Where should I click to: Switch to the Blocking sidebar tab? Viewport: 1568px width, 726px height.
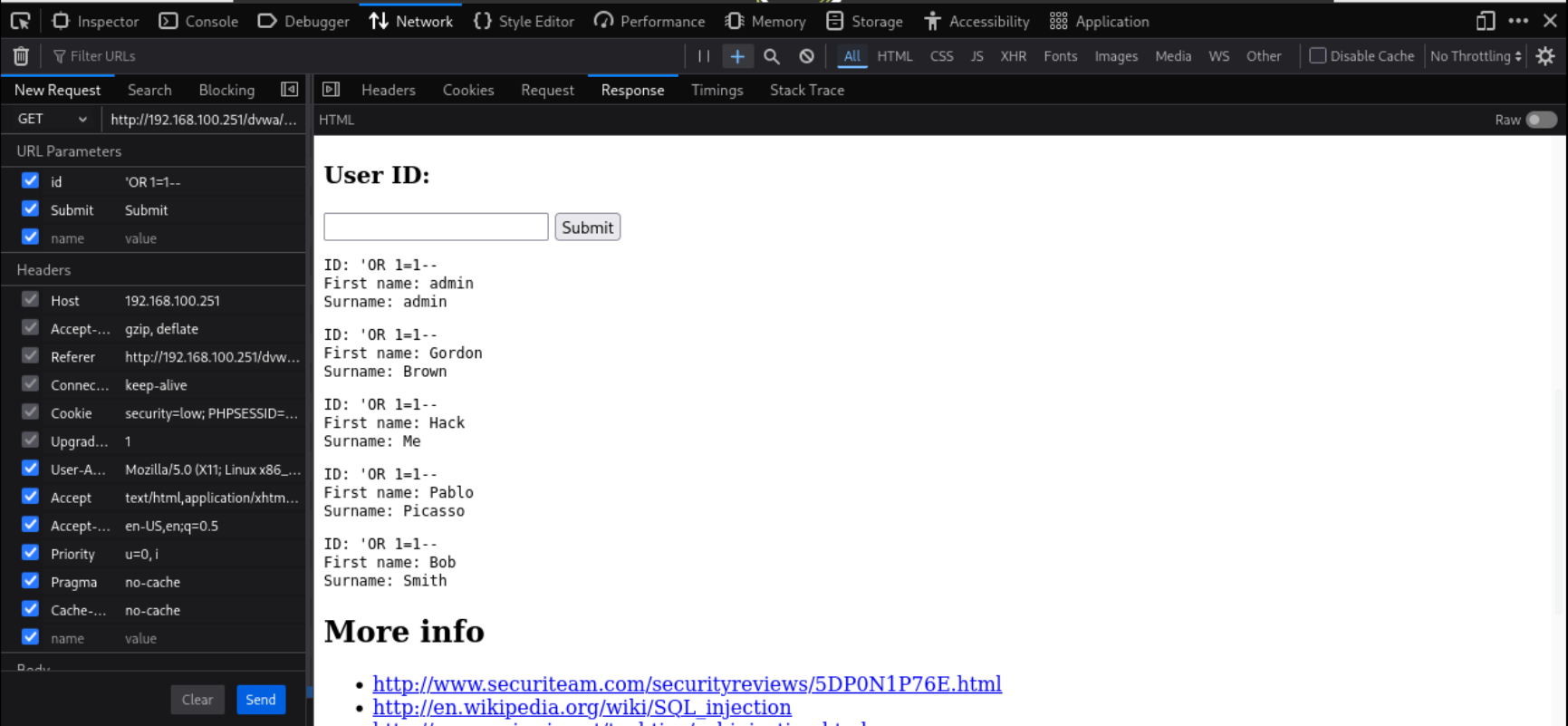pyautogui.click(x=226, y=90)
